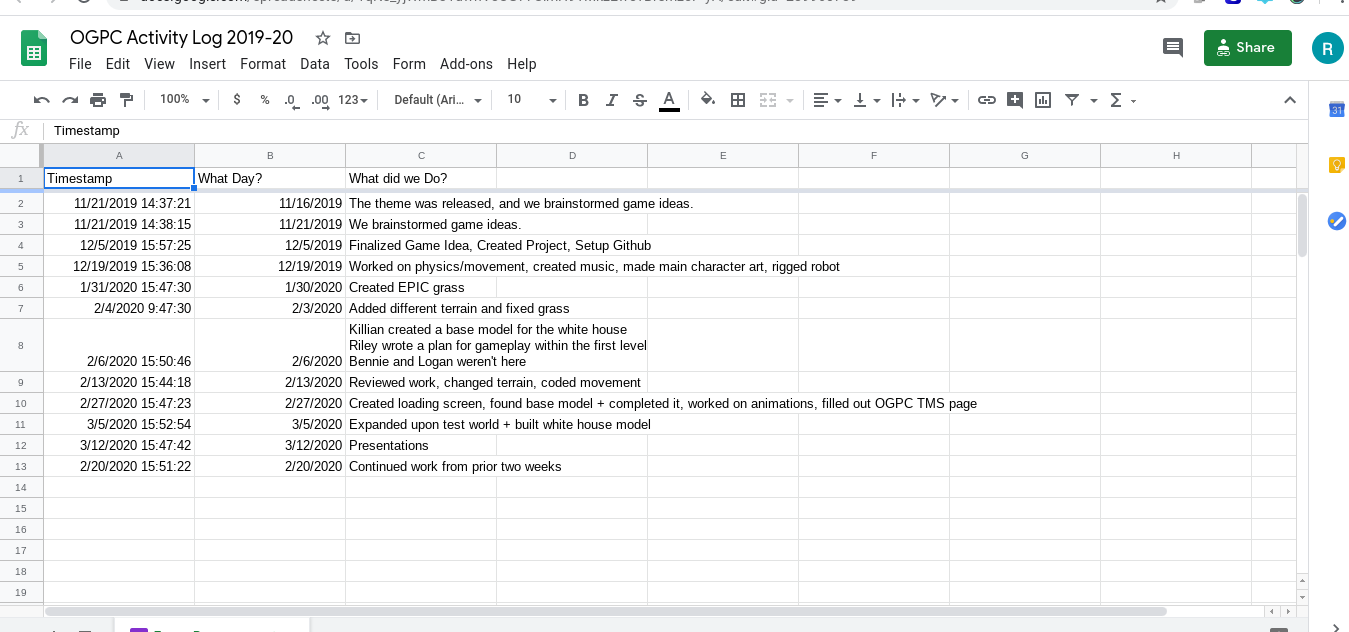The image size is (1349, 632).
Task: Toggle strikethrough formatting
Action: coord(639,100)
